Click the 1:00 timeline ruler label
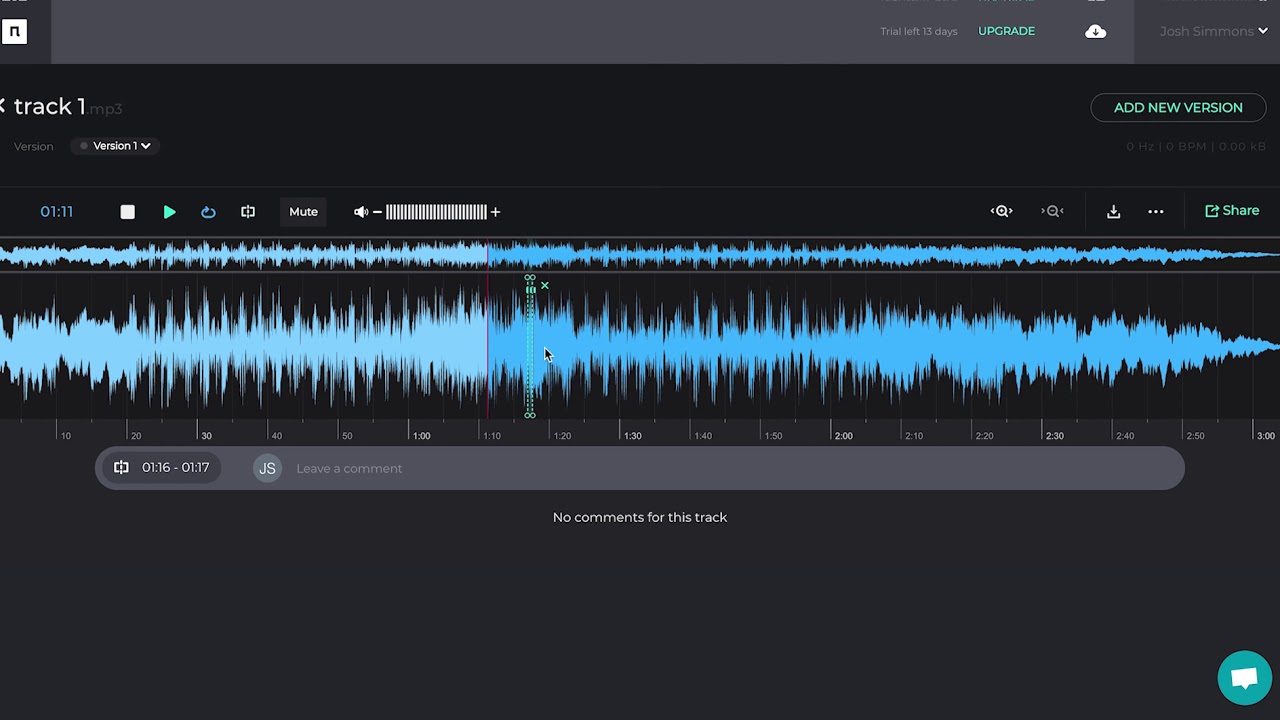 tap(422, 436)
